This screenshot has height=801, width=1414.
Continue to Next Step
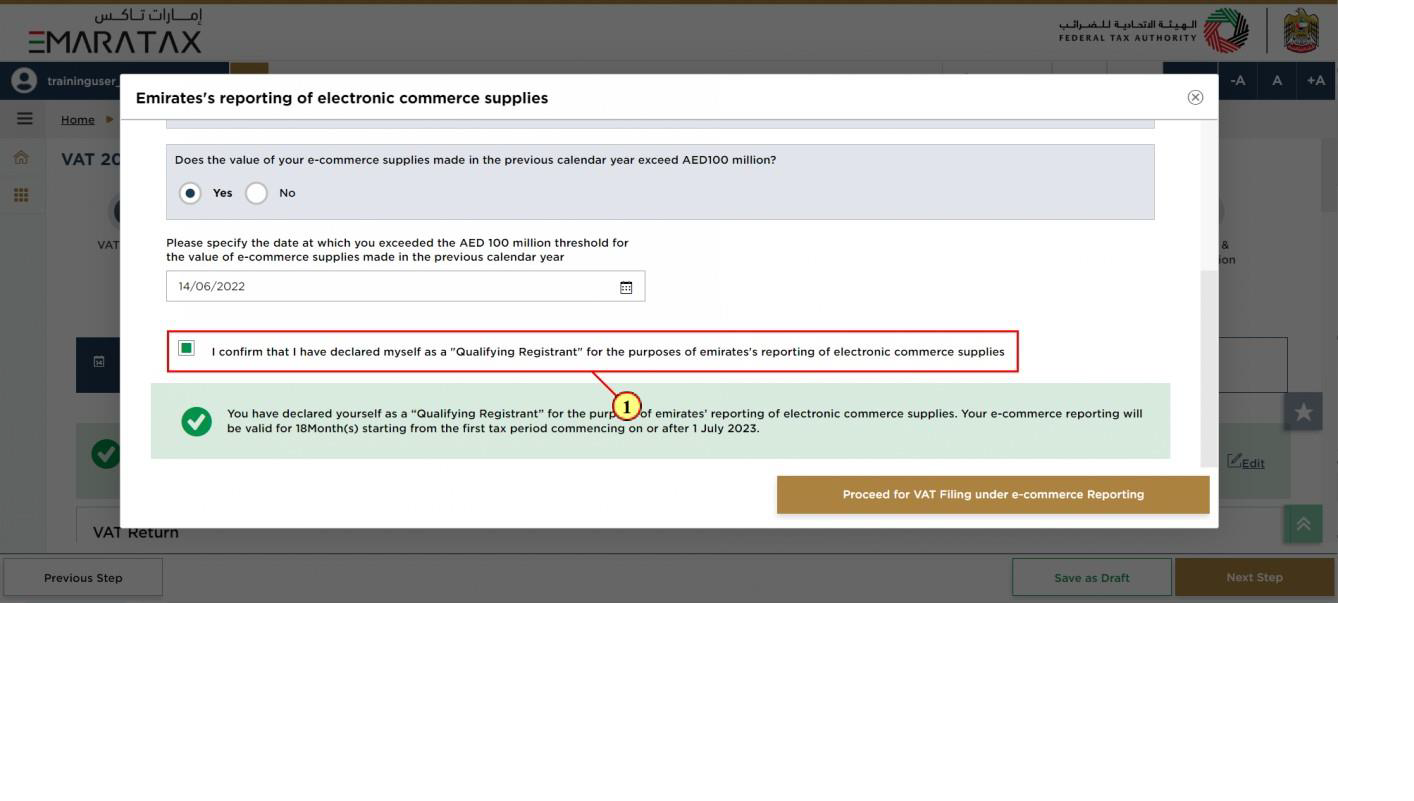tap(1254, 577)
